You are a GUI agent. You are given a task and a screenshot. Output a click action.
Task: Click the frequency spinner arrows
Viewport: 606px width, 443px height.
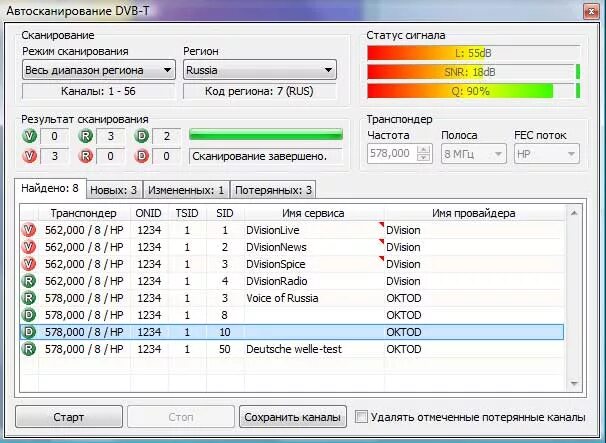[424, 153]
